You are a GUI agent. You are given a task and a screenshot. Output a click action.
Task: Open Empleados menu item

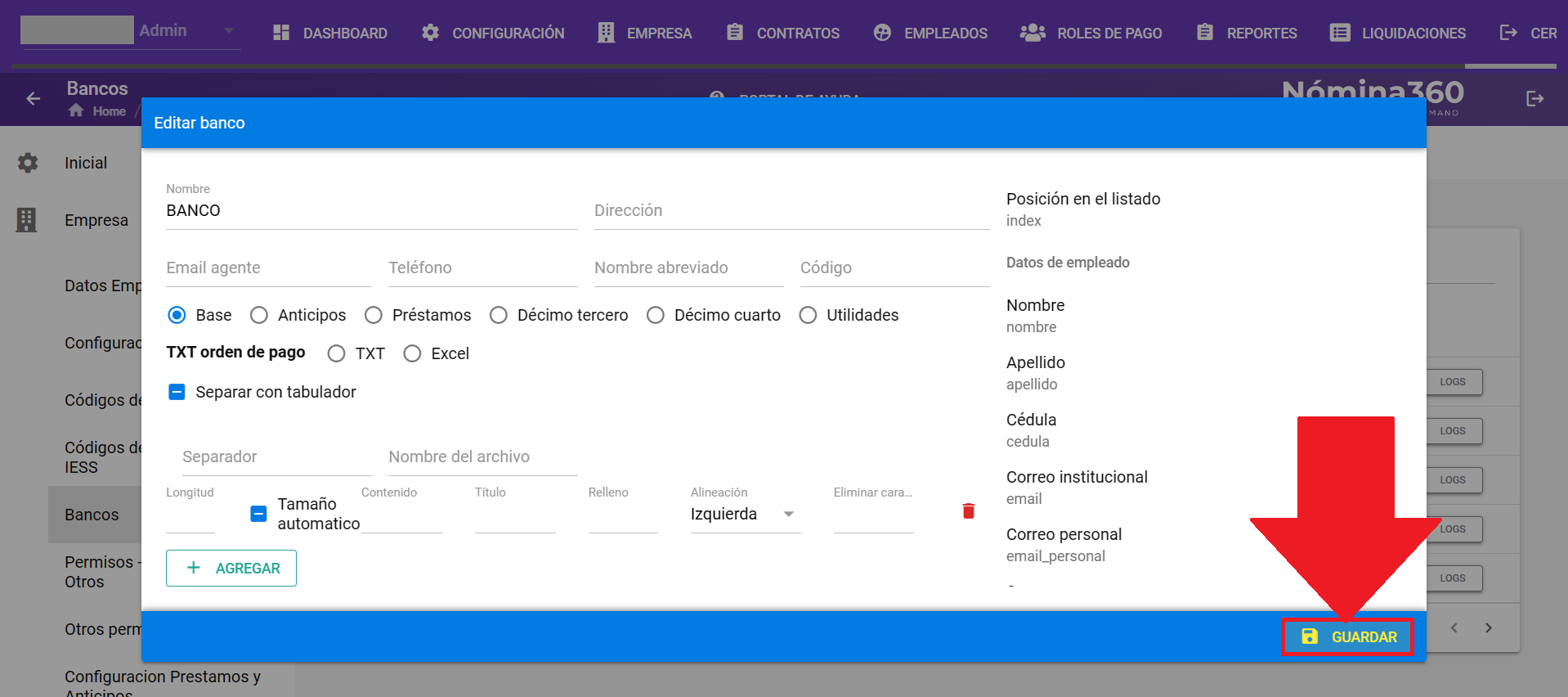point(930,33)
